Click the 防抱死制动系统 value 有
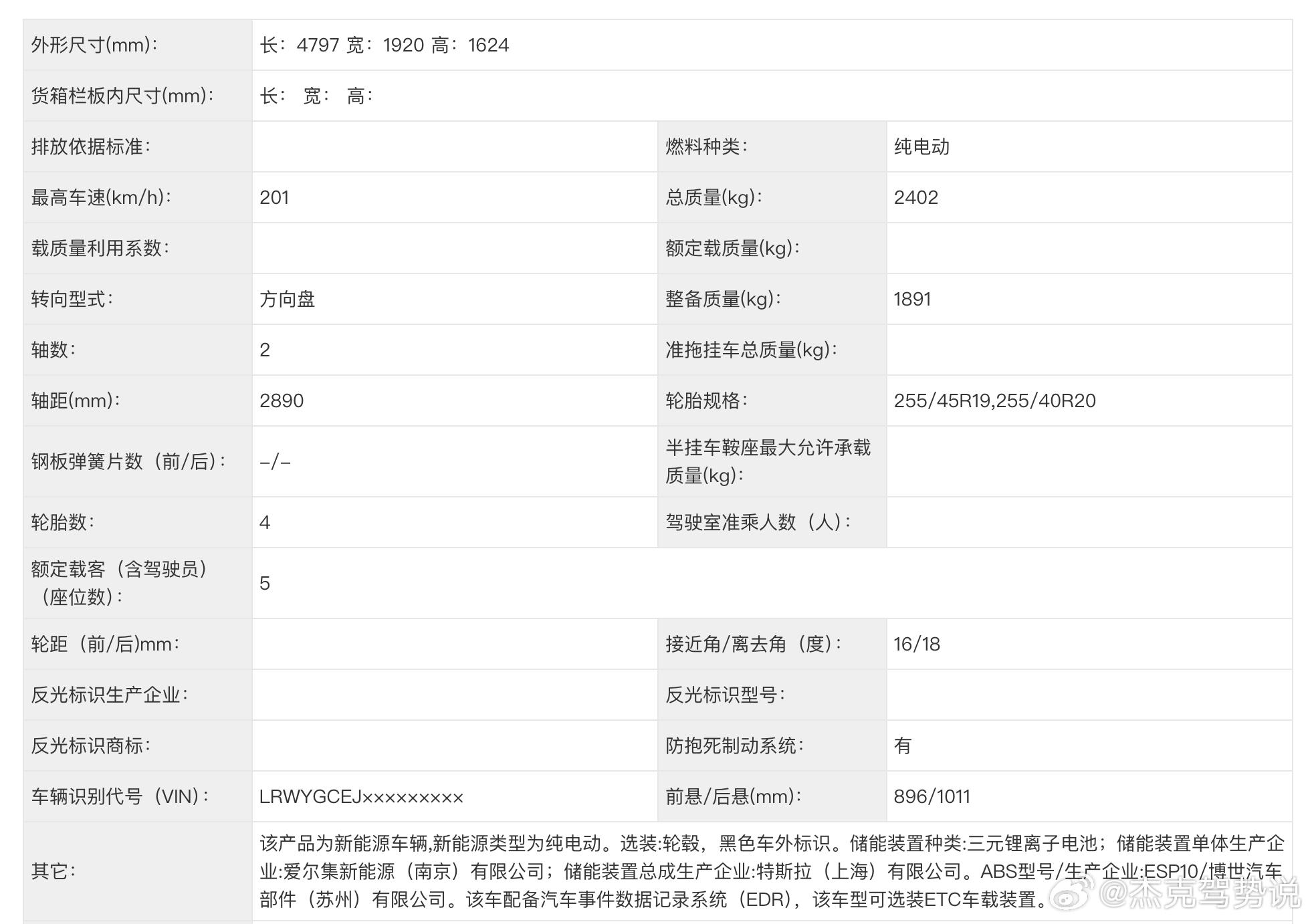Image resolution: width=1312 pixels, height=924 pixels. coord(902,745)
